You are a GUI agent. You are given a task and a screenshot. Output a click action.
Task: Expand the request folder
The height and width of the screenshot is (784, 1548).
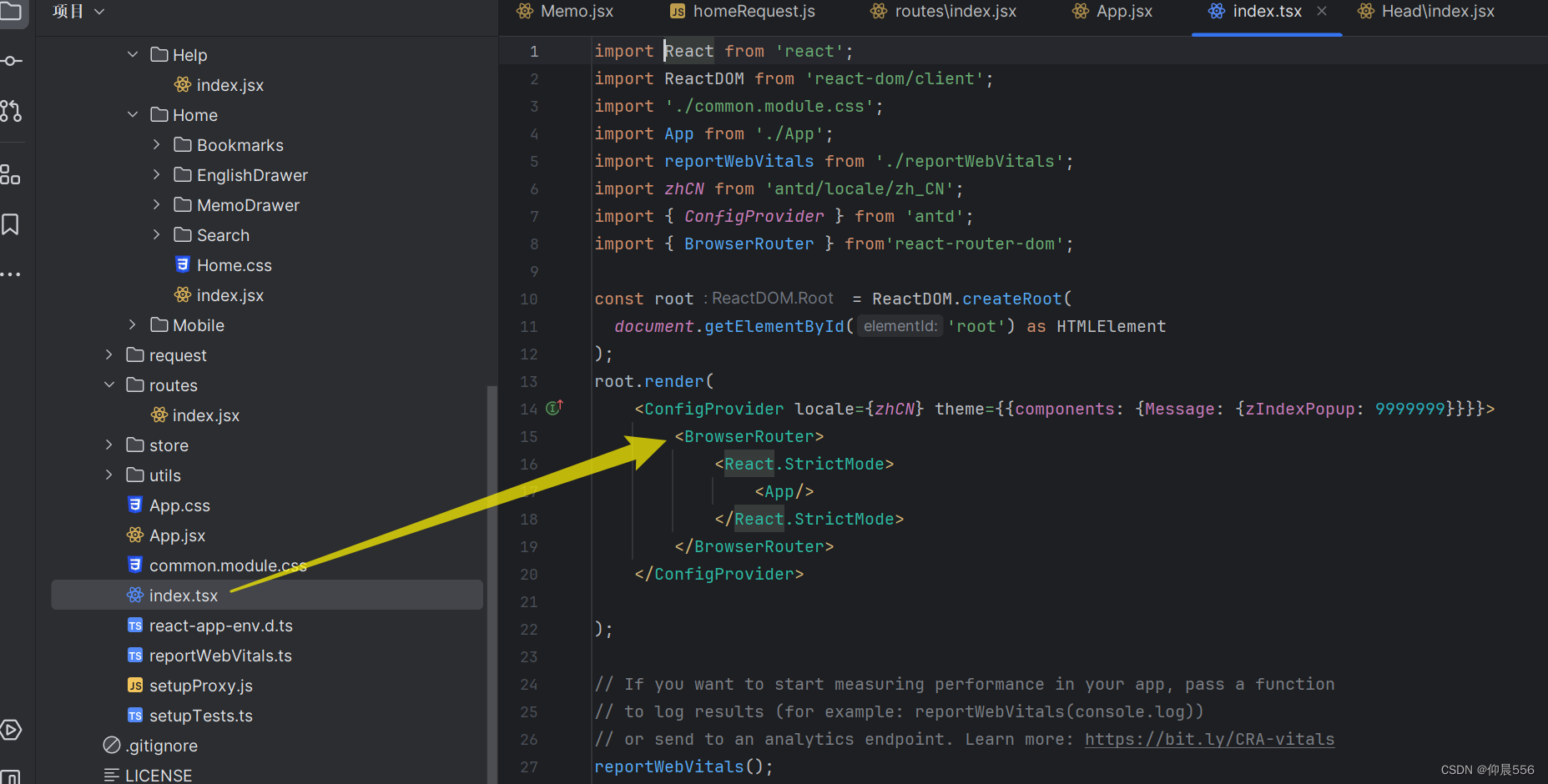pos(108,354)
